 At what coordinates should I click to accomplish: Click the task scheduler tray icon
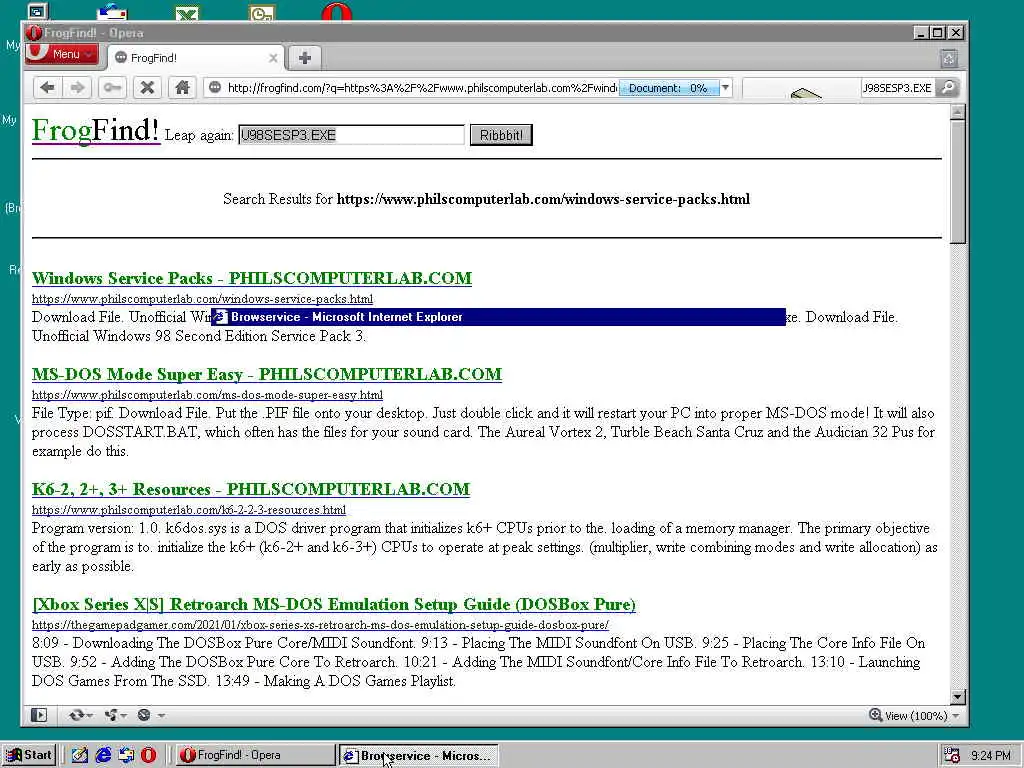coord(952,756)
